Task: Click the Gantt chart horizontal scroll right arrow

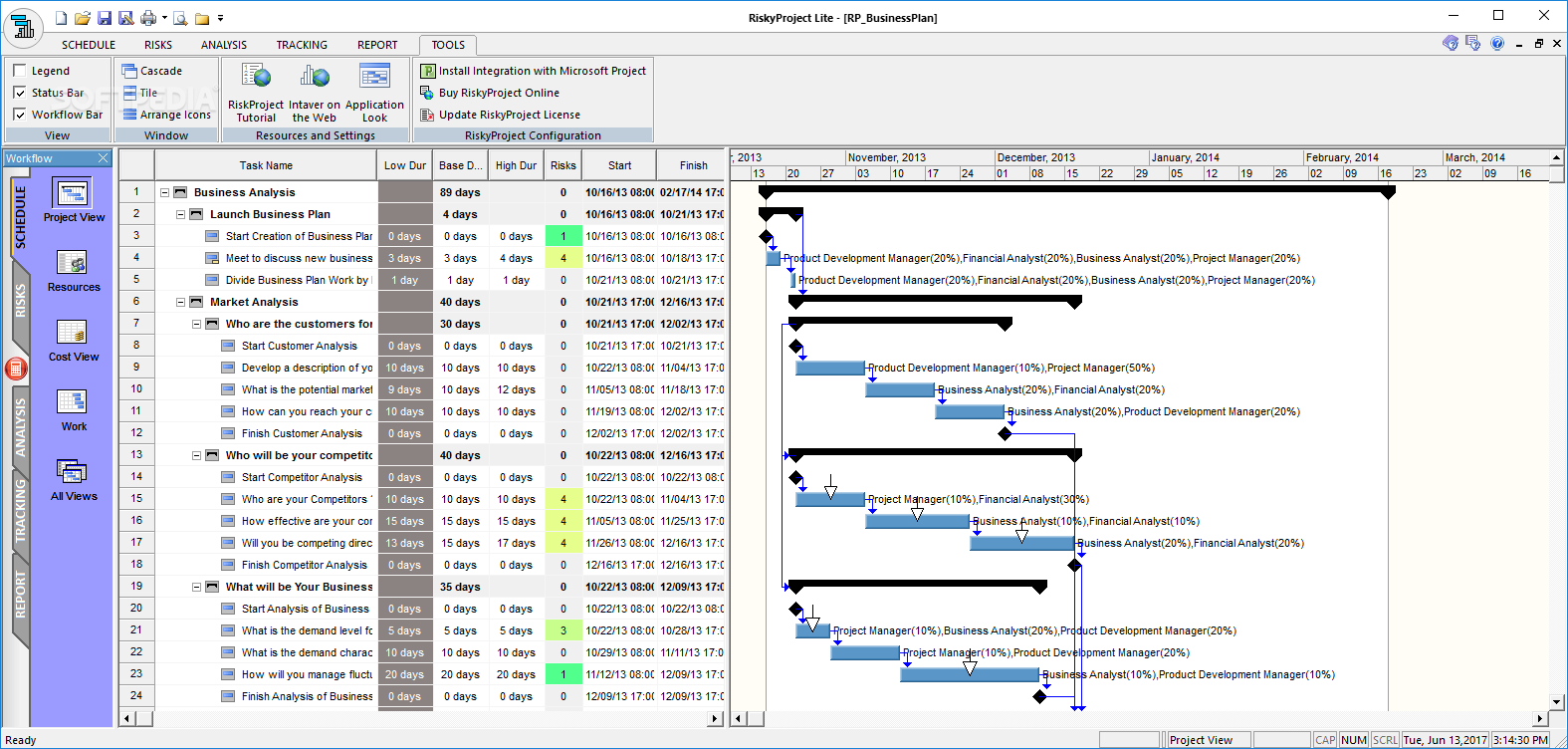Action: point(1541,718)
